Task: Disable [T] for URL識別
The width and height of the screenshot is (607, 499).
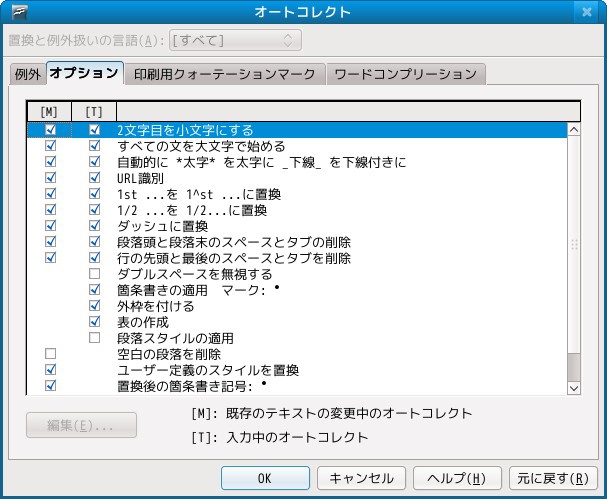Action: click(95, 178)
